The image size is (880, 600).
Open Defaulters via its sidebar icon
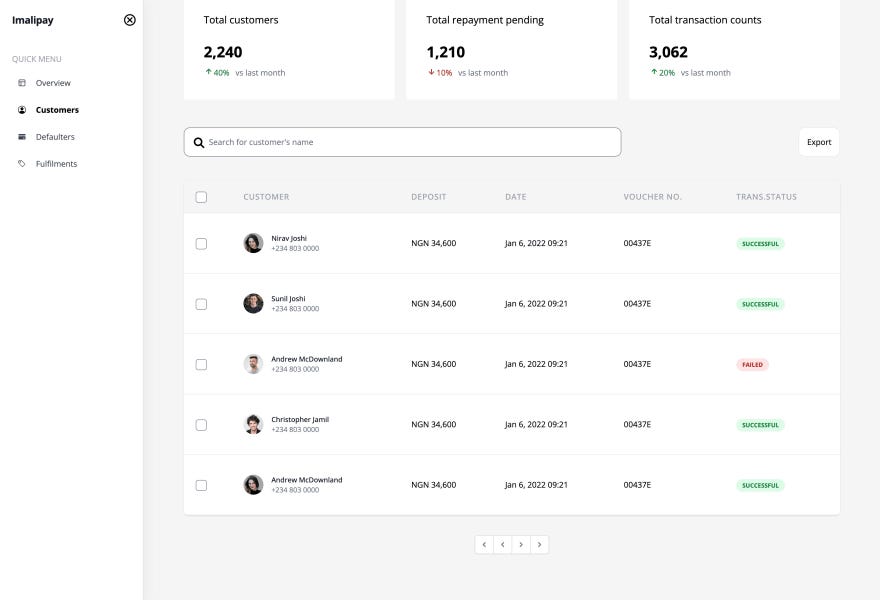click(x=22, y=137)
